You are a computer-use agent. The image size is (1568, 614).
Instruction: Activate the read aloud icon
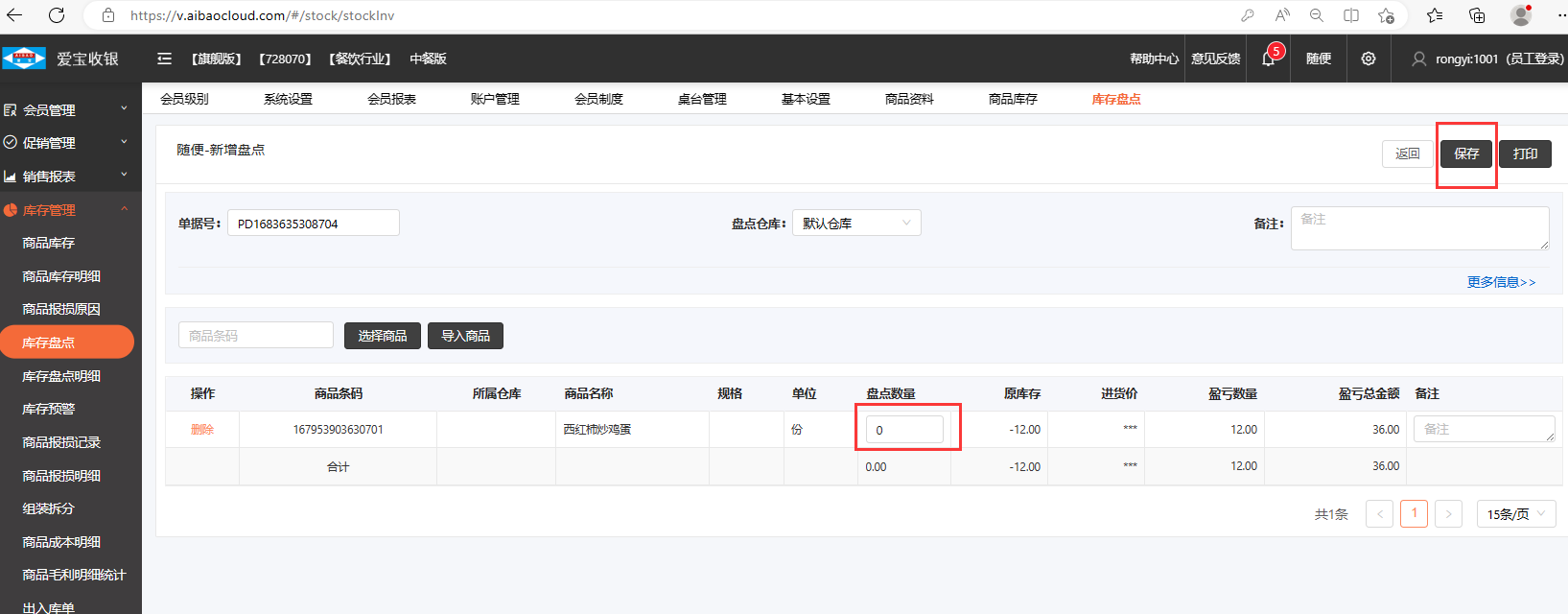click(x=1282, y=15)
